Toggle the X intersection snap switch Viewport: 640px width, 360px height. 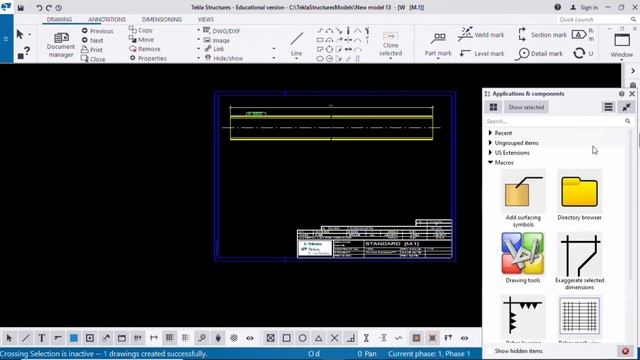coord(334,338)
